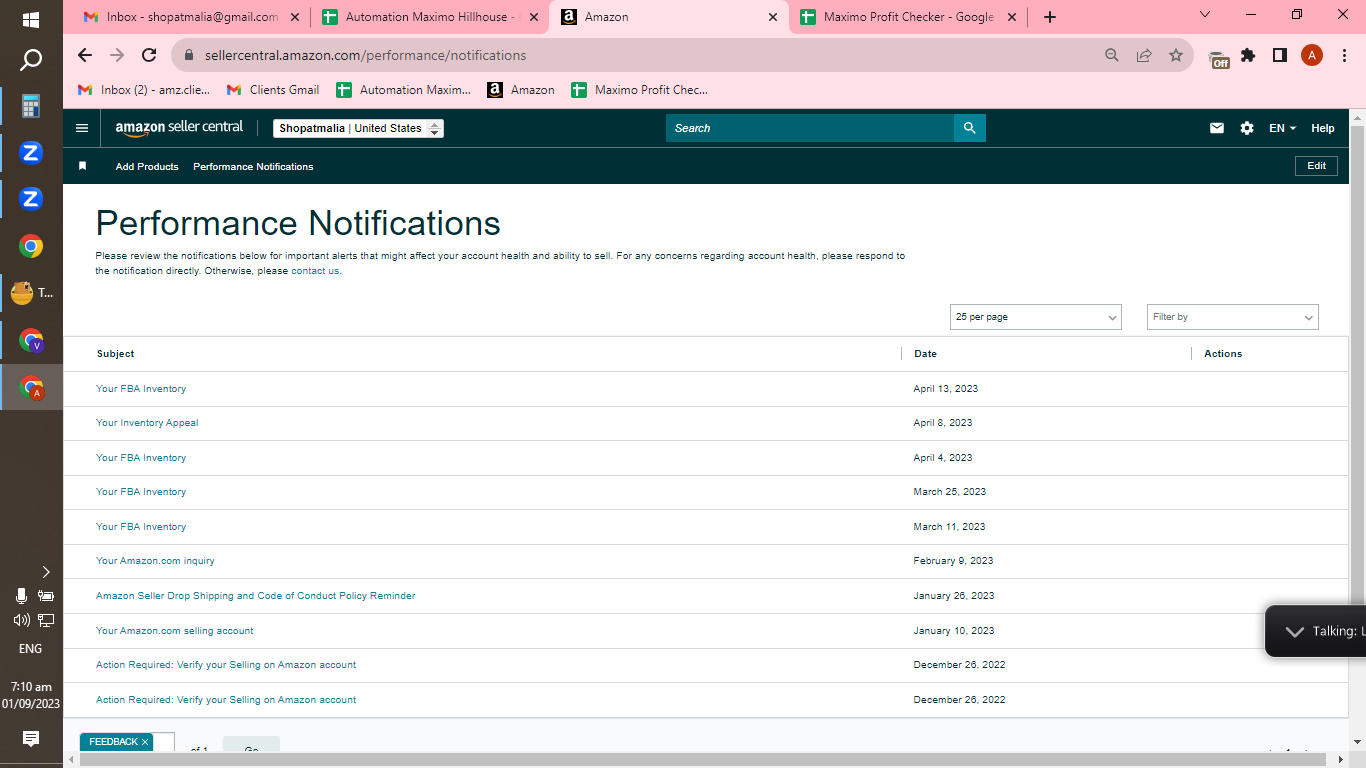Click the FEEDBACK button
This screenshot has height=768, width=1366.
click(113, 742)
